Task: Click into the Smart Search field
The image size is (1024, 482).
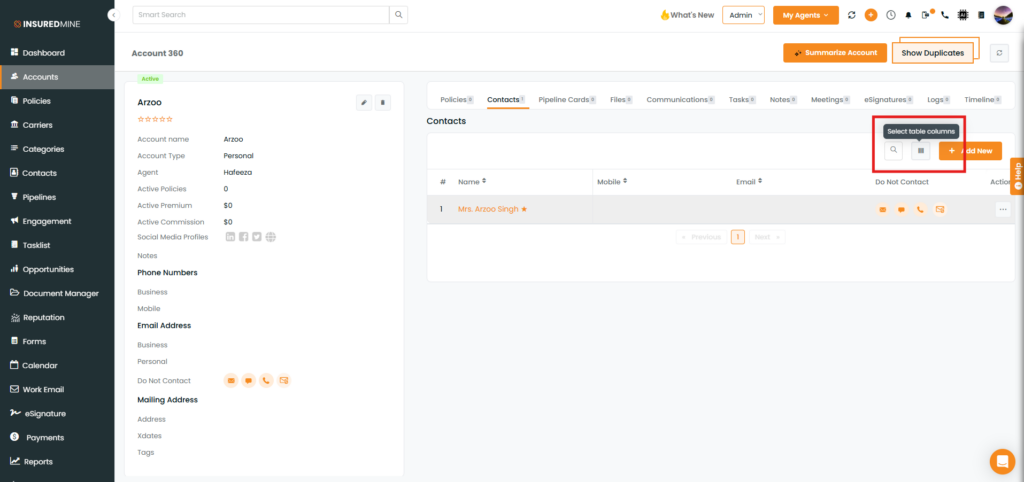Action: point(260,15)
